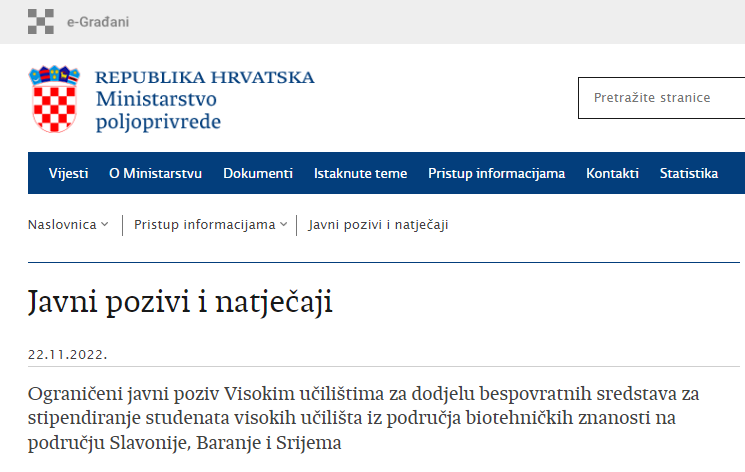This screenshot has height=472, width=745.
Task: Open the Vijesti menu item
Action: coord(68,173)
